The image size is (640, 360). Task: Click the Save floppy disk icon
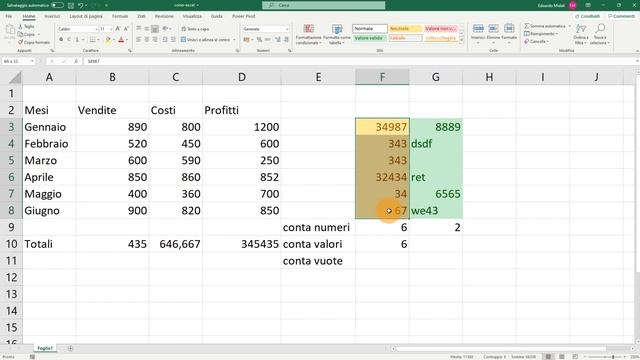click(71, 5)
